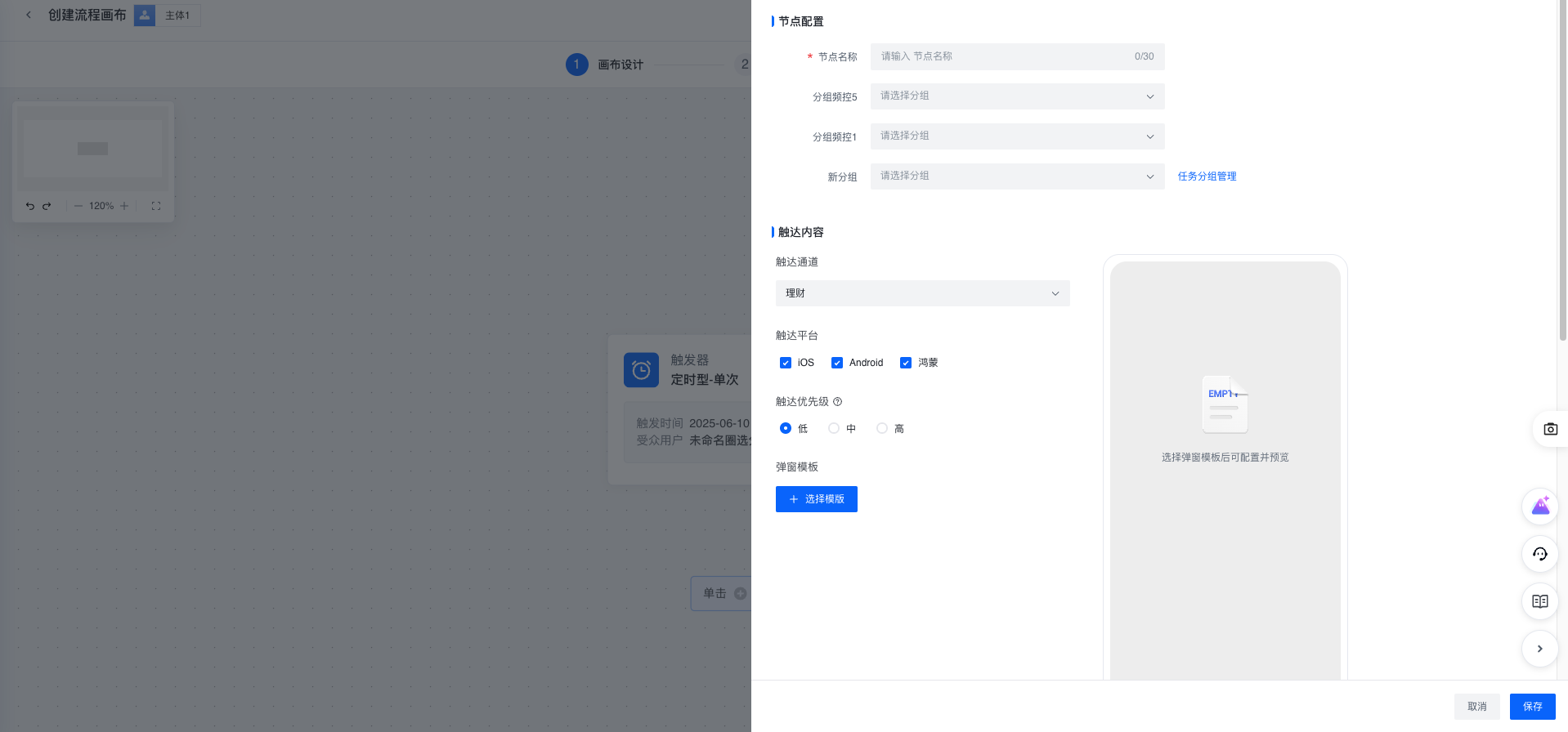Image resolution: width=1568 pixels, height=732 pixels.
Task: Click the EMPT placeholder document icon
Action: [1225, 404]
